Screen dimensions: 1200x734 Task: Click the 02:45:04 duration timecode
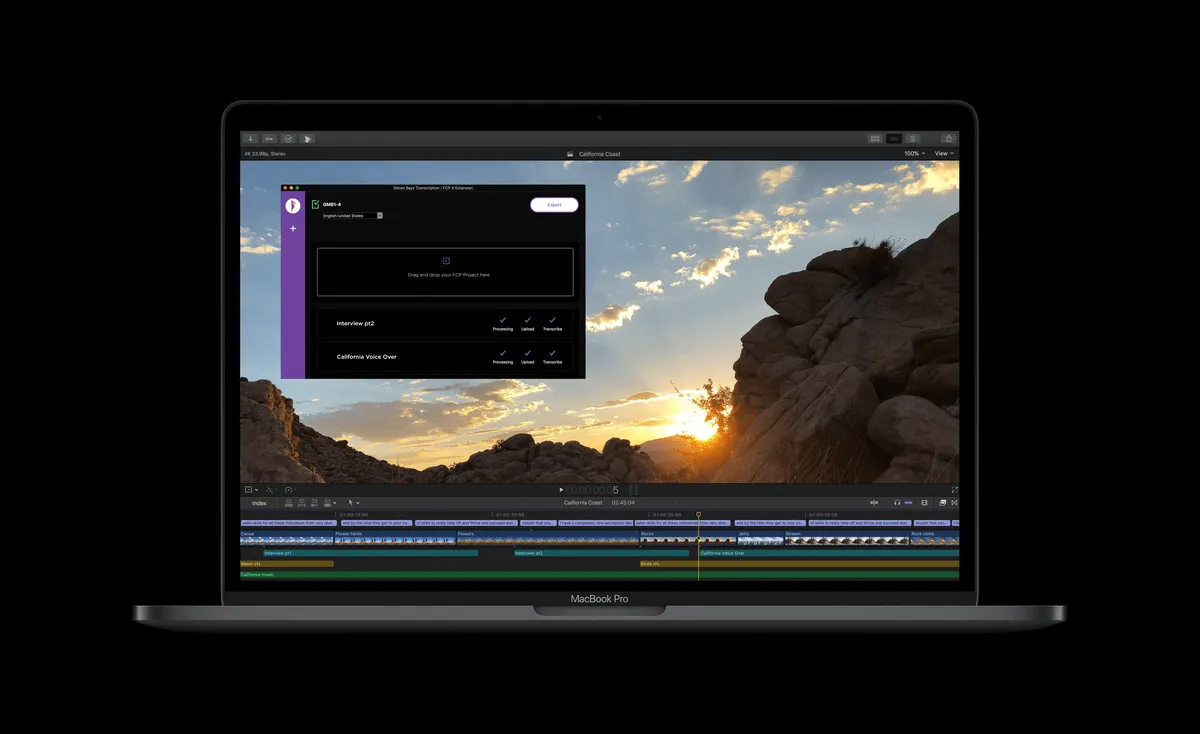tap(623, 503)
